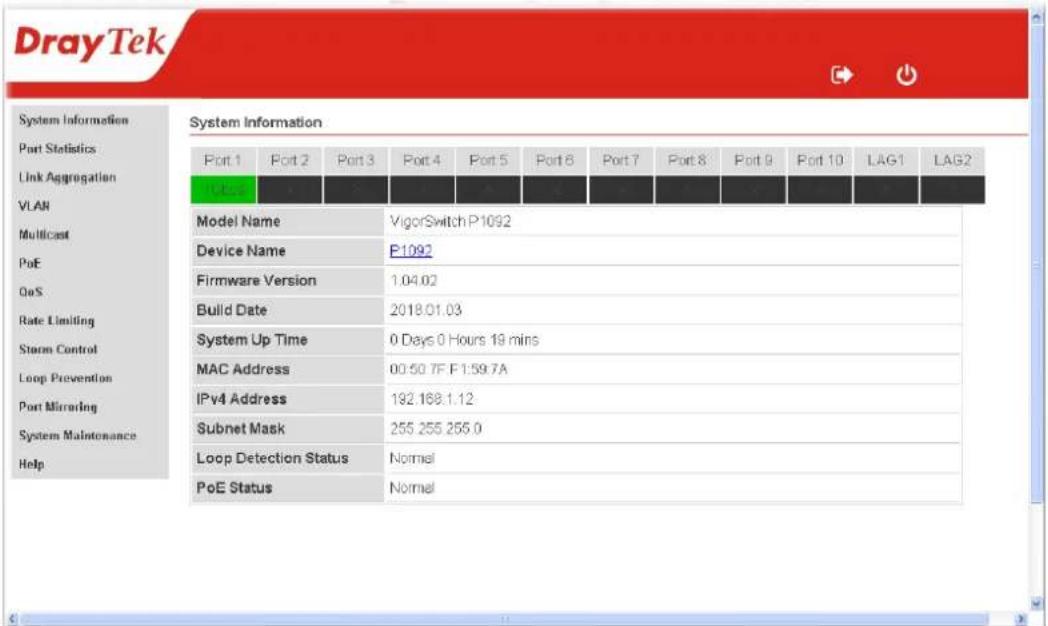Click the green Port 1 status block
The height and width of the screenshot is (626, 1048).
tap(223, 190)
